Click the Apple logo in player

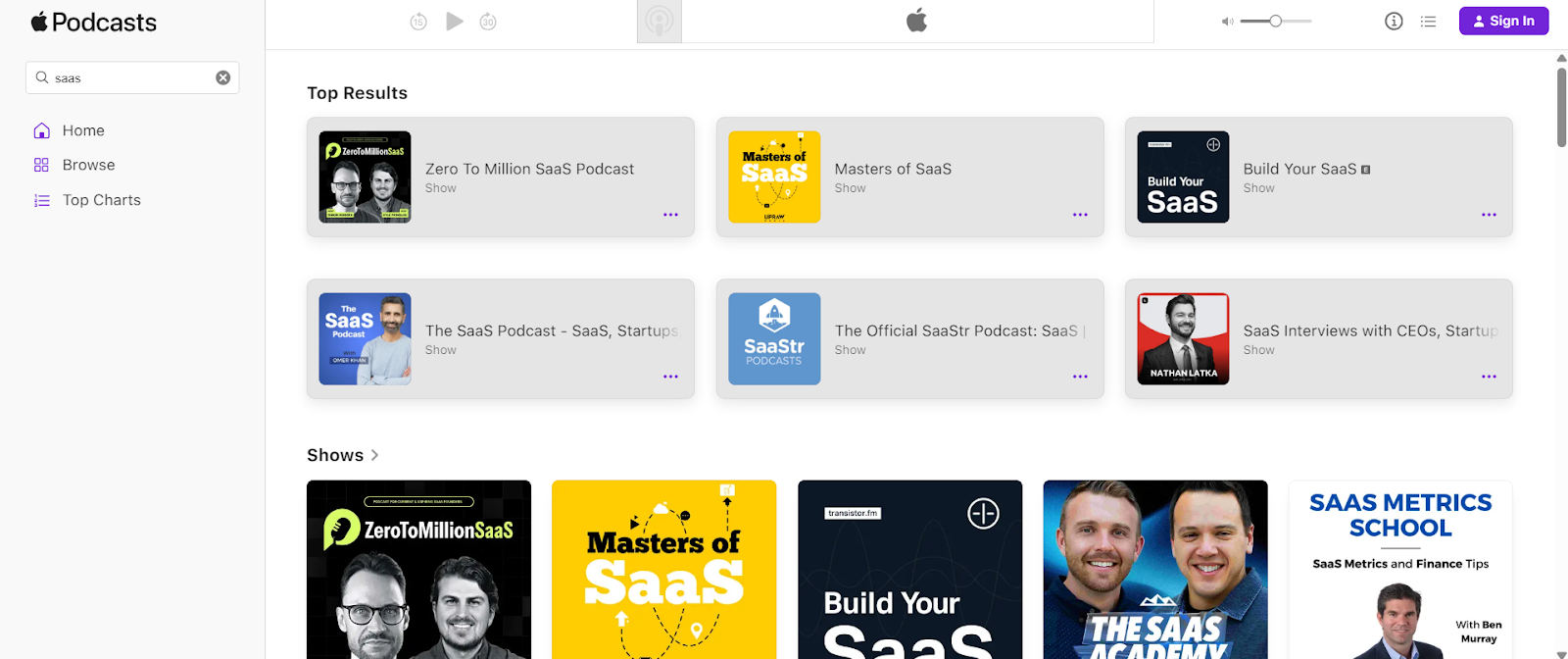(916, 20)
